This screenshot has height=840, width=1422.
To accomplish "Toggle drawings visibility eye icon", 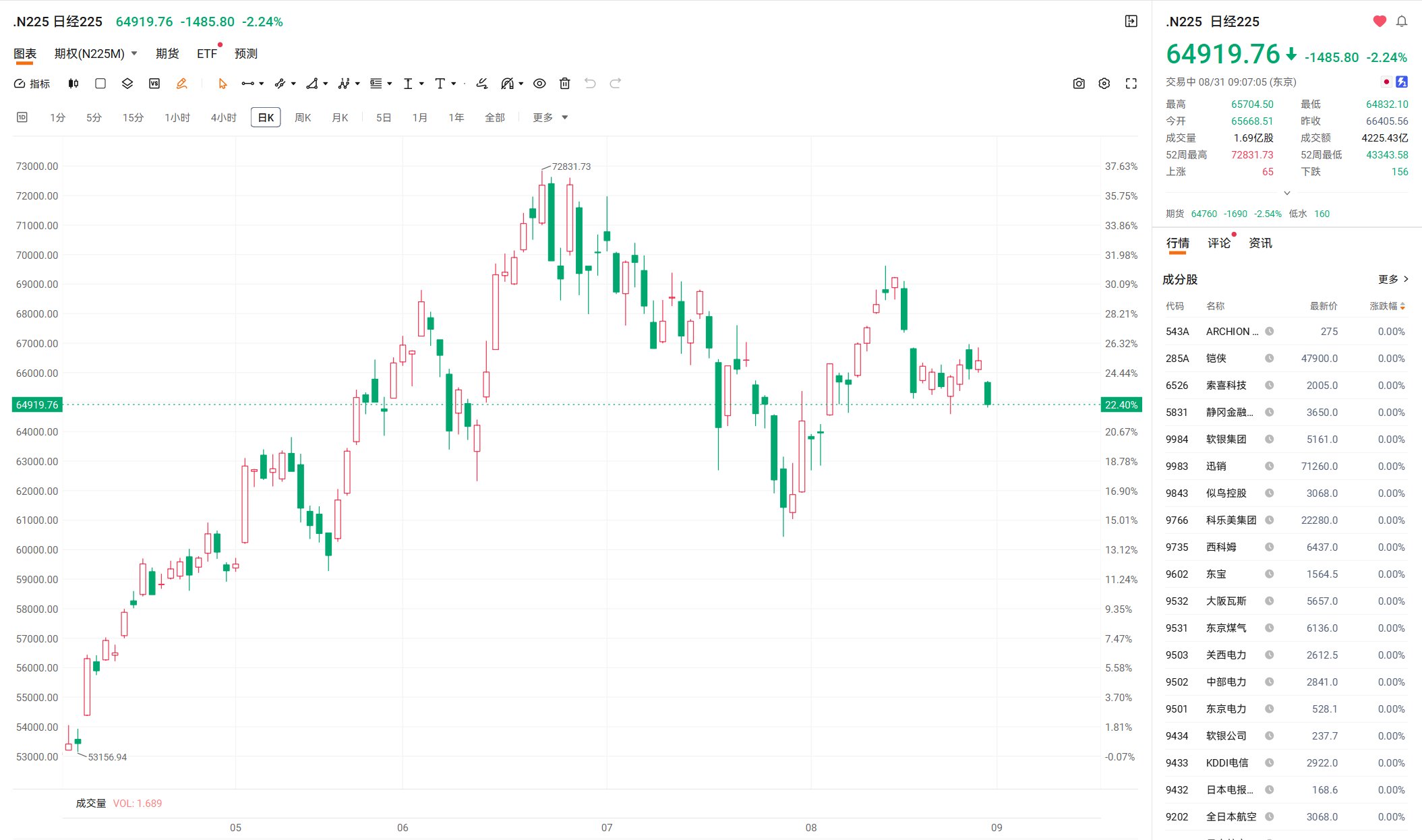I will [x=539, y=84].
